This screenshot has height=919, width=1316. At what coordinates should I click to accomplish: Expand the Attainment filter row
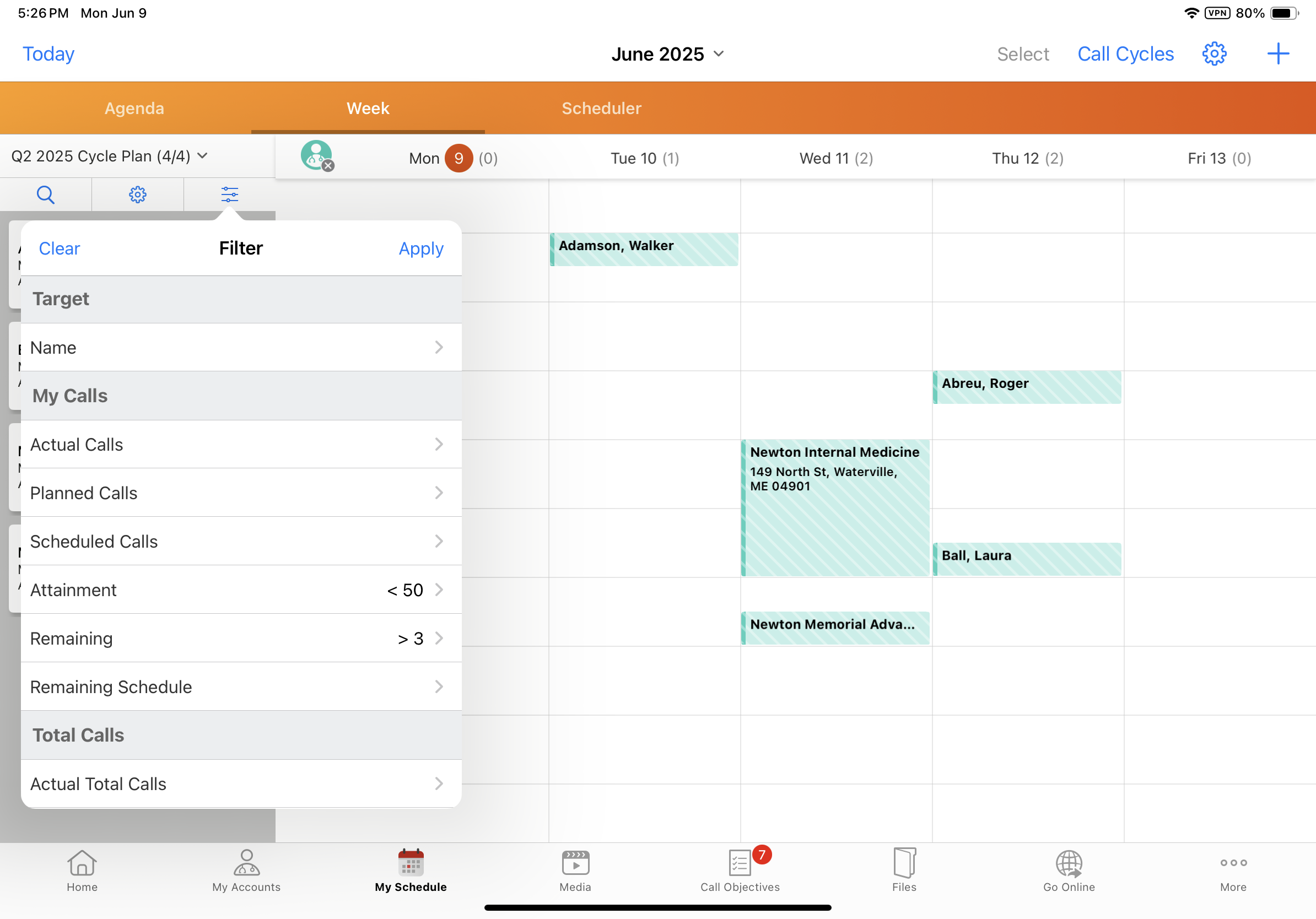[x=241, y=590]
